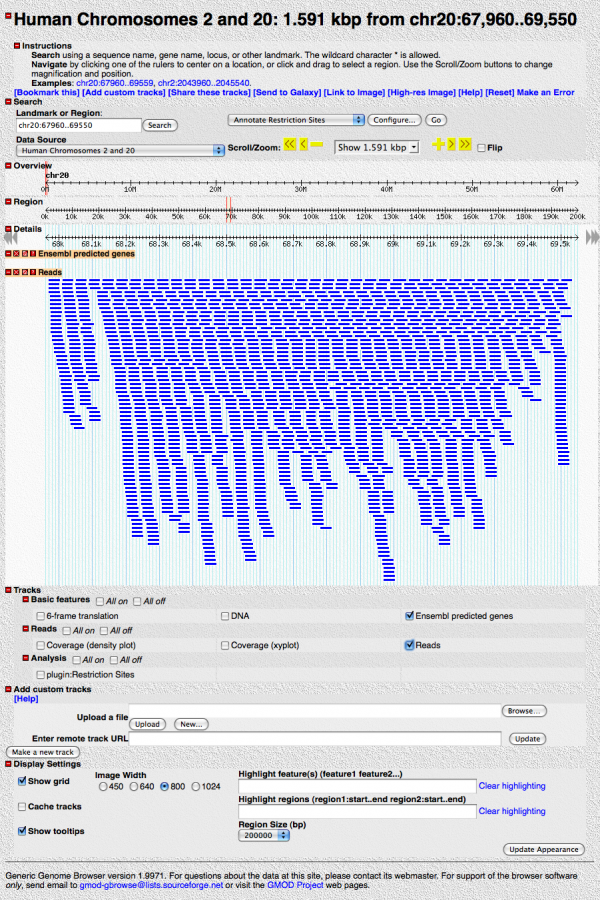Viewport: 600px width, 900px height.
Task: Collapse the Details section
Action: [9, 228]
